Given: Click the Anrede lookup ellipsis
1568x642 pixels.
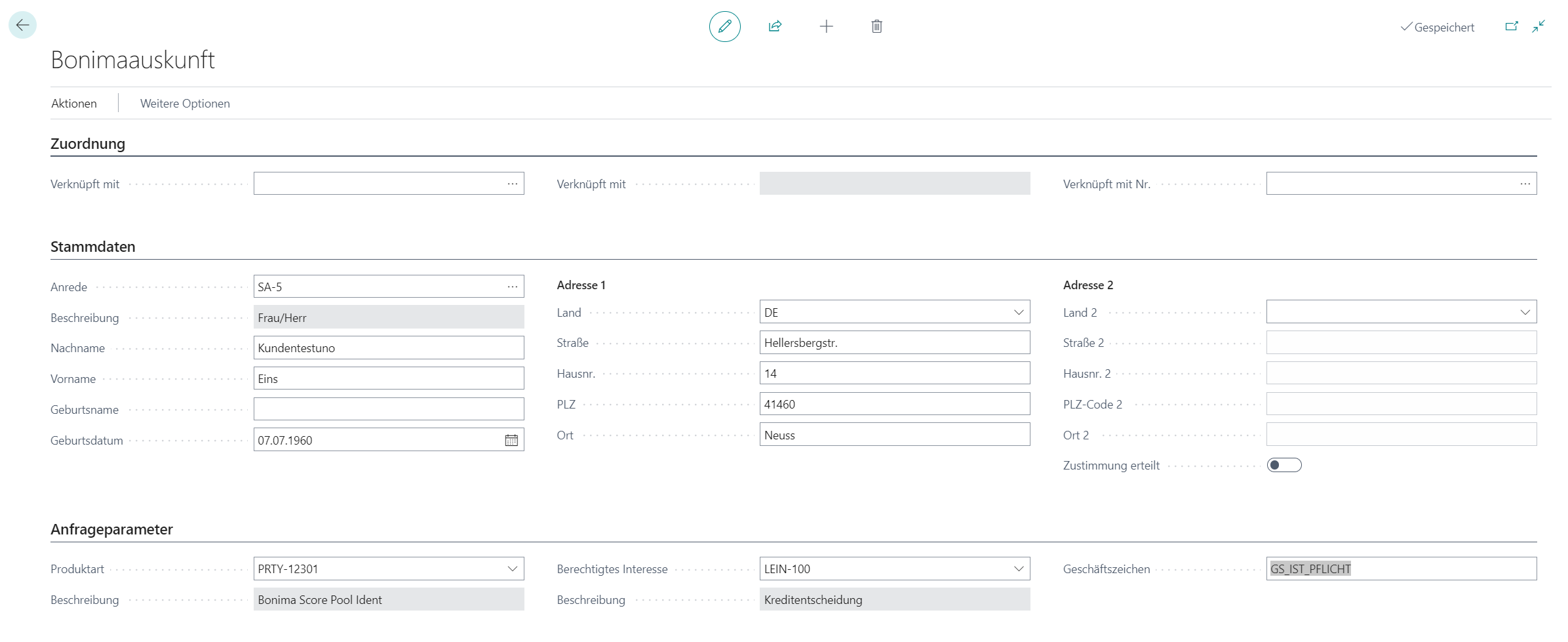Looking at the screenshot, I should [x=512, y=287].
